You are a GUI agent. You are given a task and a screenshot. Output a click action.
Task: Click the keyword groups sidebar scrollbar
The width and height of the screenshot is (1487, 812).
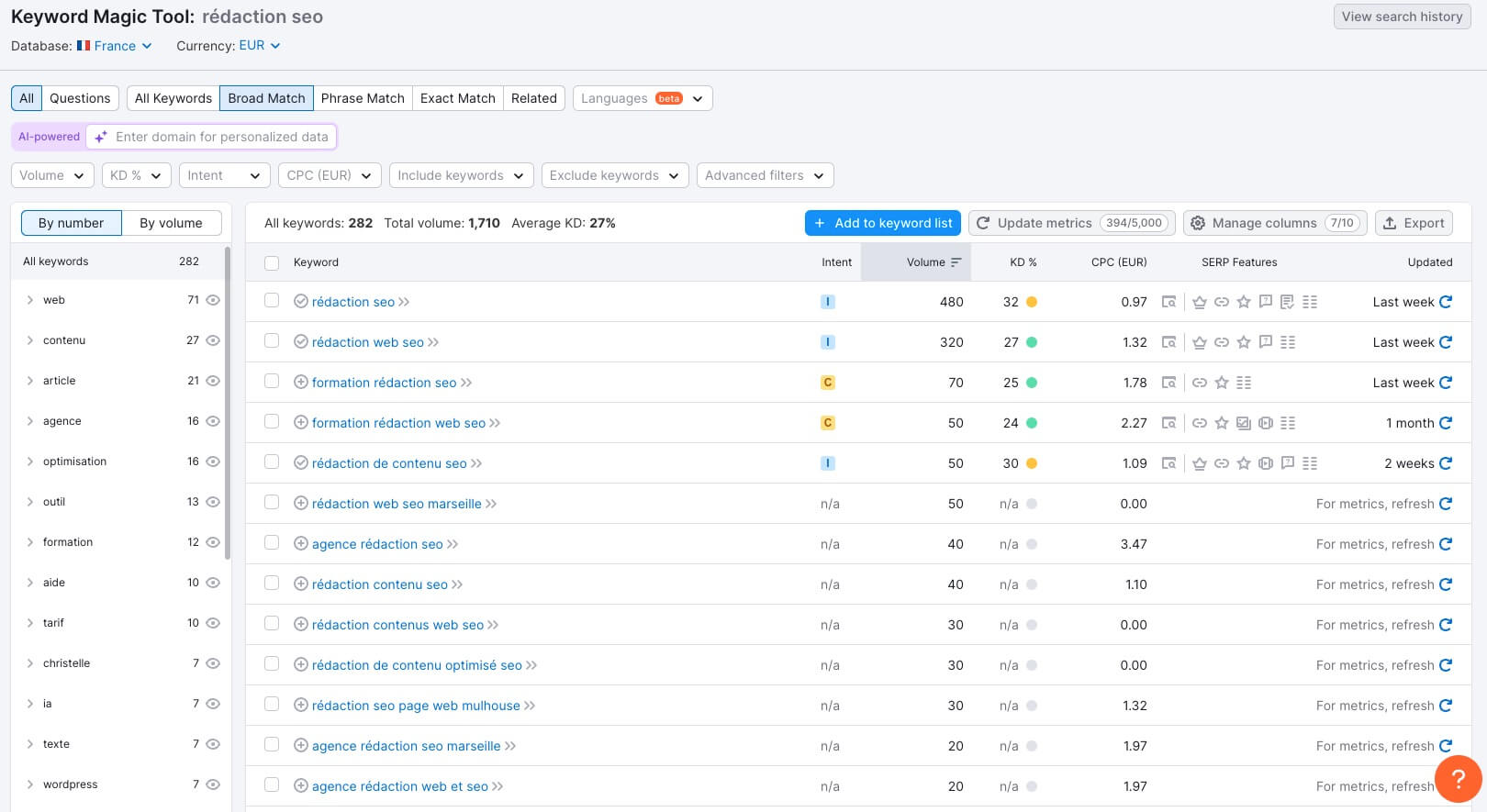click(228, 404)
